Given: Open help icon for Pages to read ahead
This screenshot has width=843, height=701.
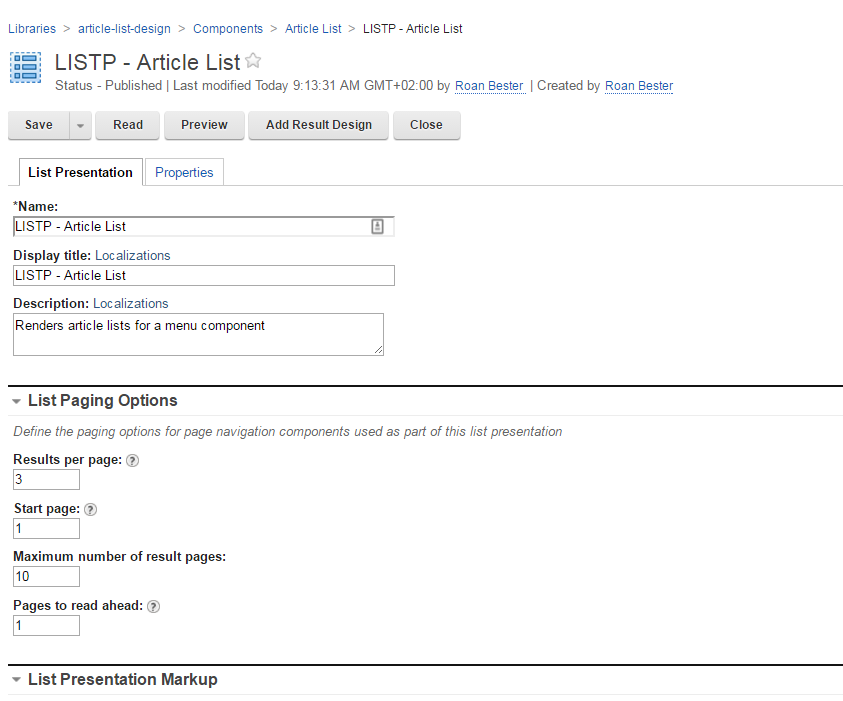Looking at the screenshot, I should pos(154,606).
